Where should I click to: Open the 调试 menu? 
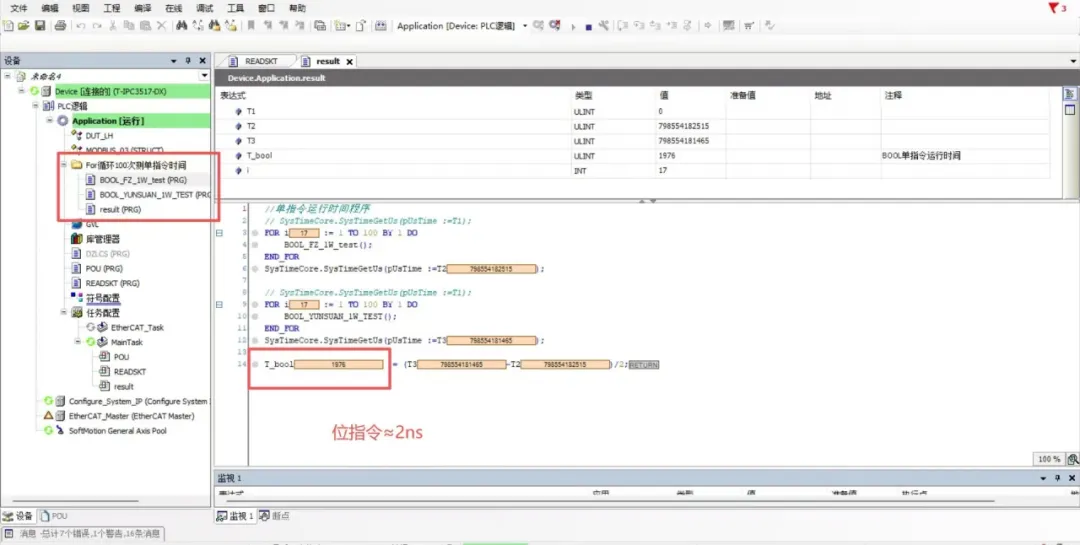[204, 8]
